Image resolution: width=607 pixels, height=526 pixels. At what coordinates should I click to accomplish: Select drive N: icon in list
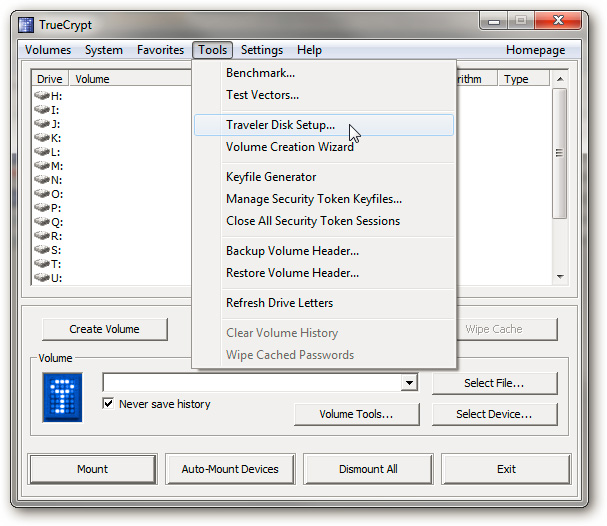click(x=42, y=180)
